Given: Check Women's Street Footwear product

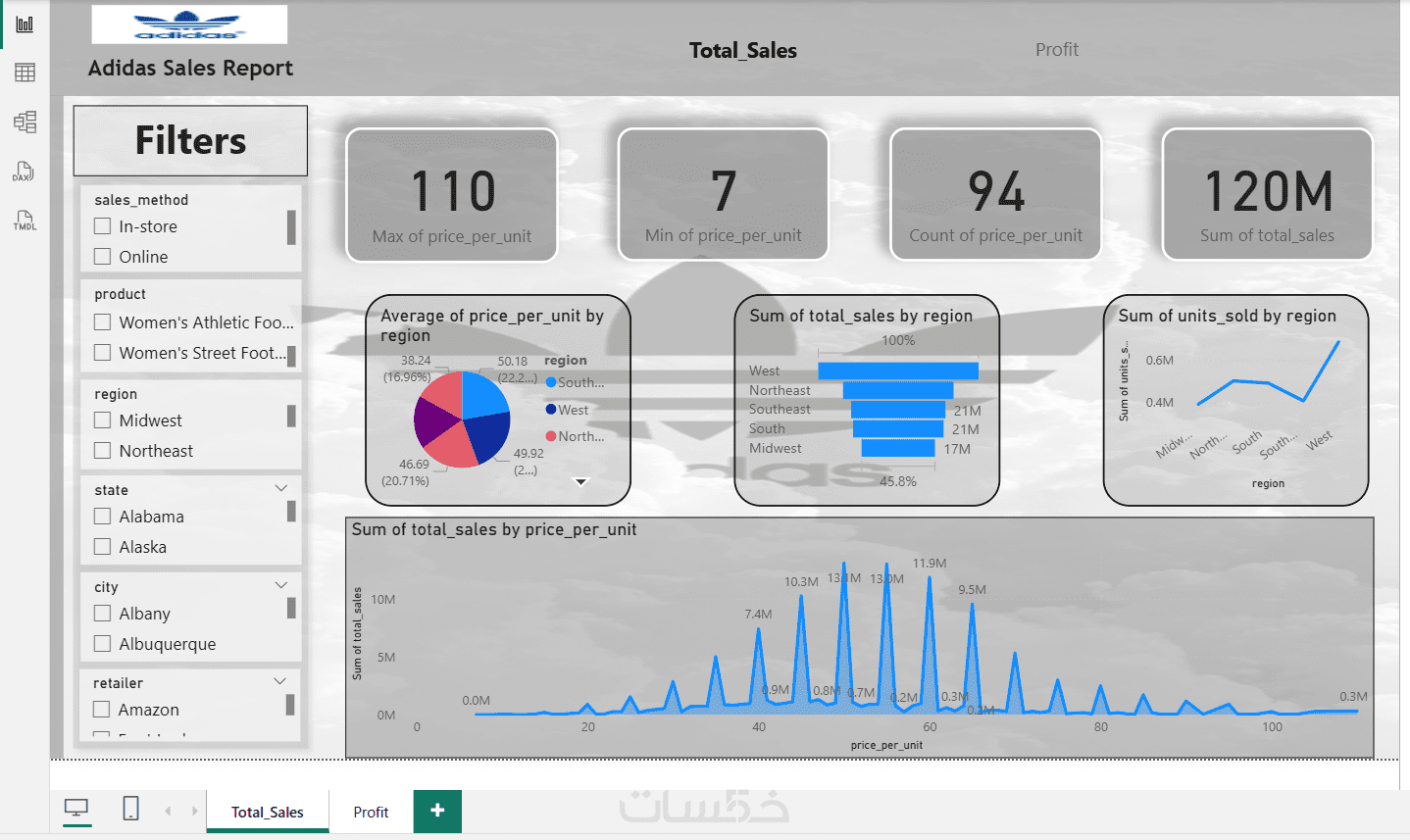Looking at the screenshot, I should coord(102,353).
